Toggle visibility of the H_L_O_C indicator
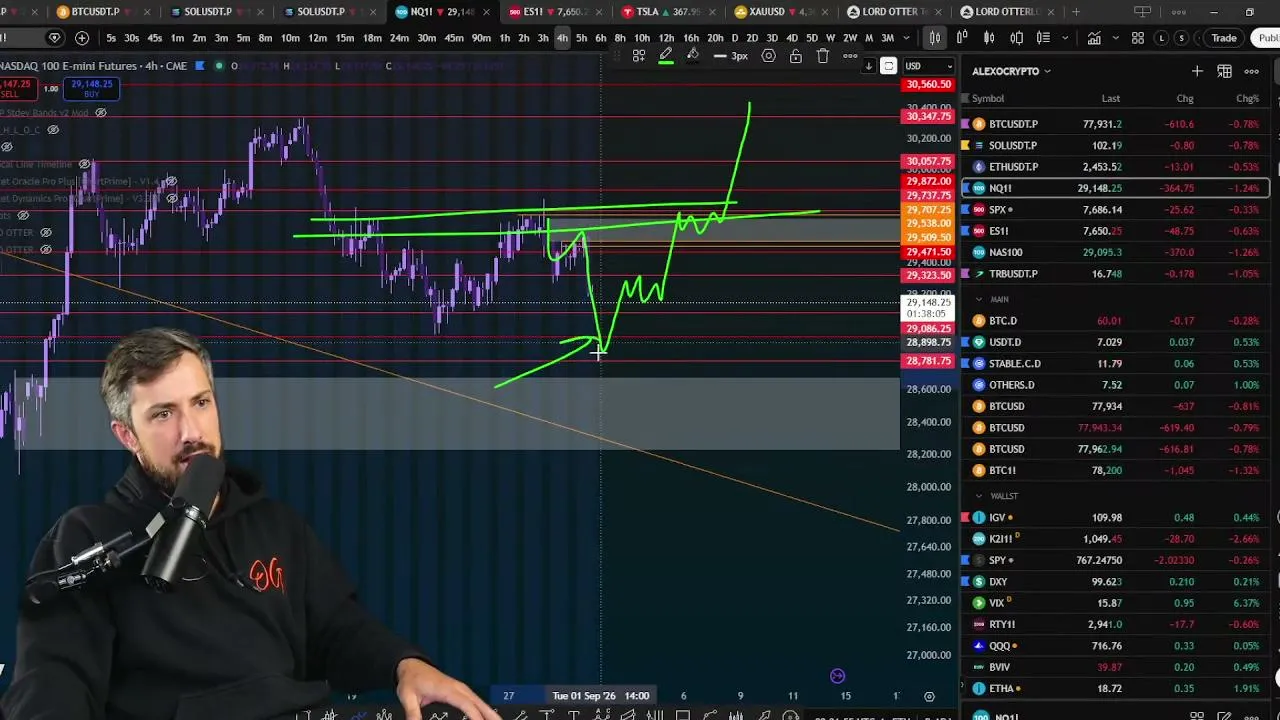The width and height of the screenshot is (1280, 720). click(x=53, y=130)
